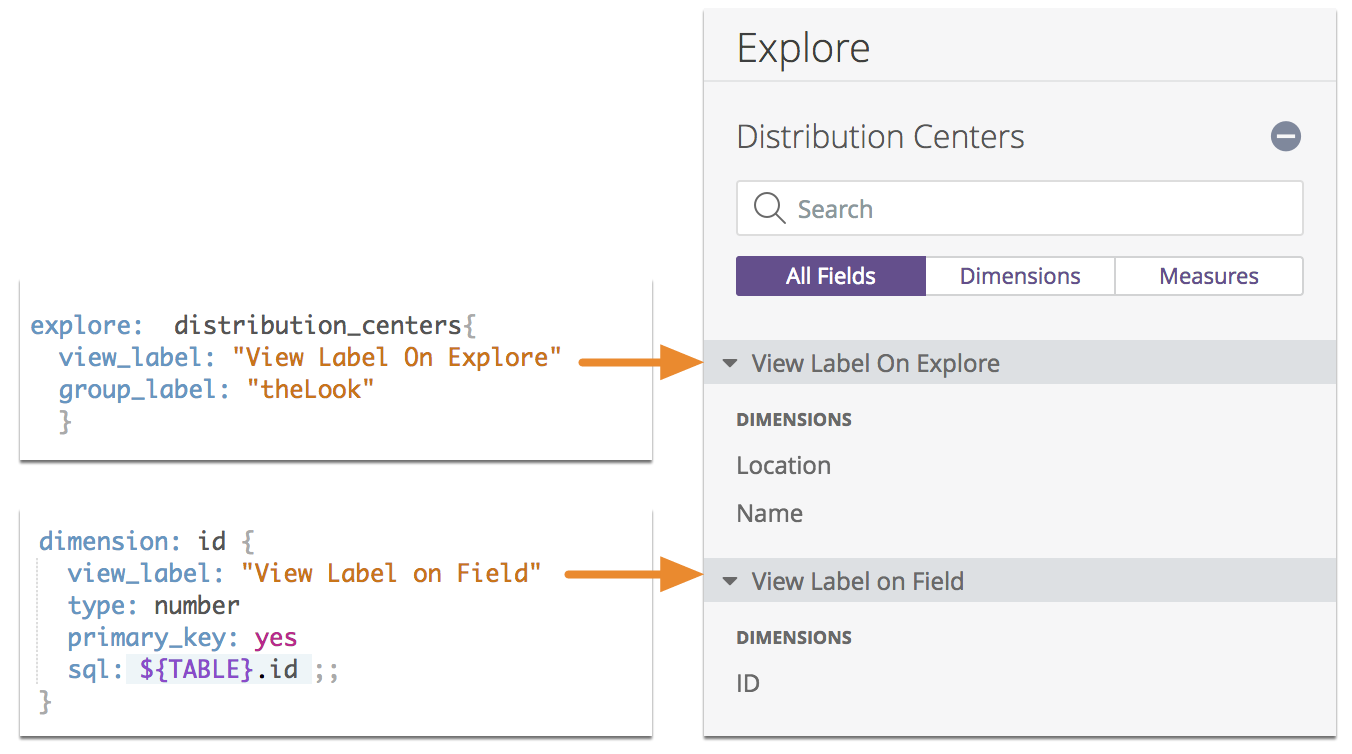1352x754 pixels.
Task: Click the magnifying glass search icon
Action: (769, 208)
